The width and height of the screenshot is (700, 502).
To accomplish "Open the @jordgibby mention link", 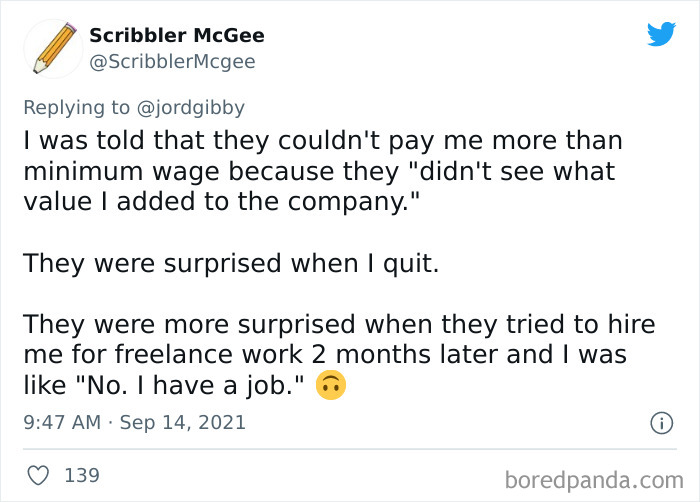I will coord(193,106).
